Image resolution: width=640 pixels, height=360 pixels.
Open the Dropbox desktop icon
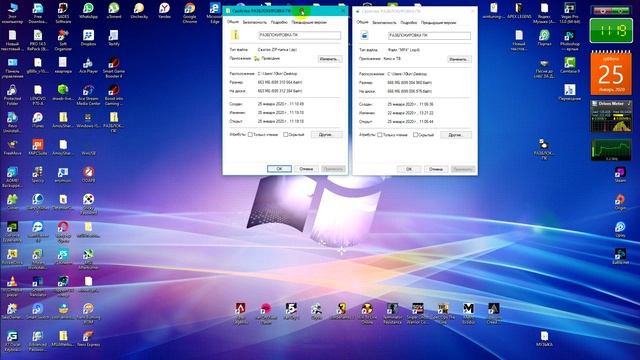(x=88, y=38)
